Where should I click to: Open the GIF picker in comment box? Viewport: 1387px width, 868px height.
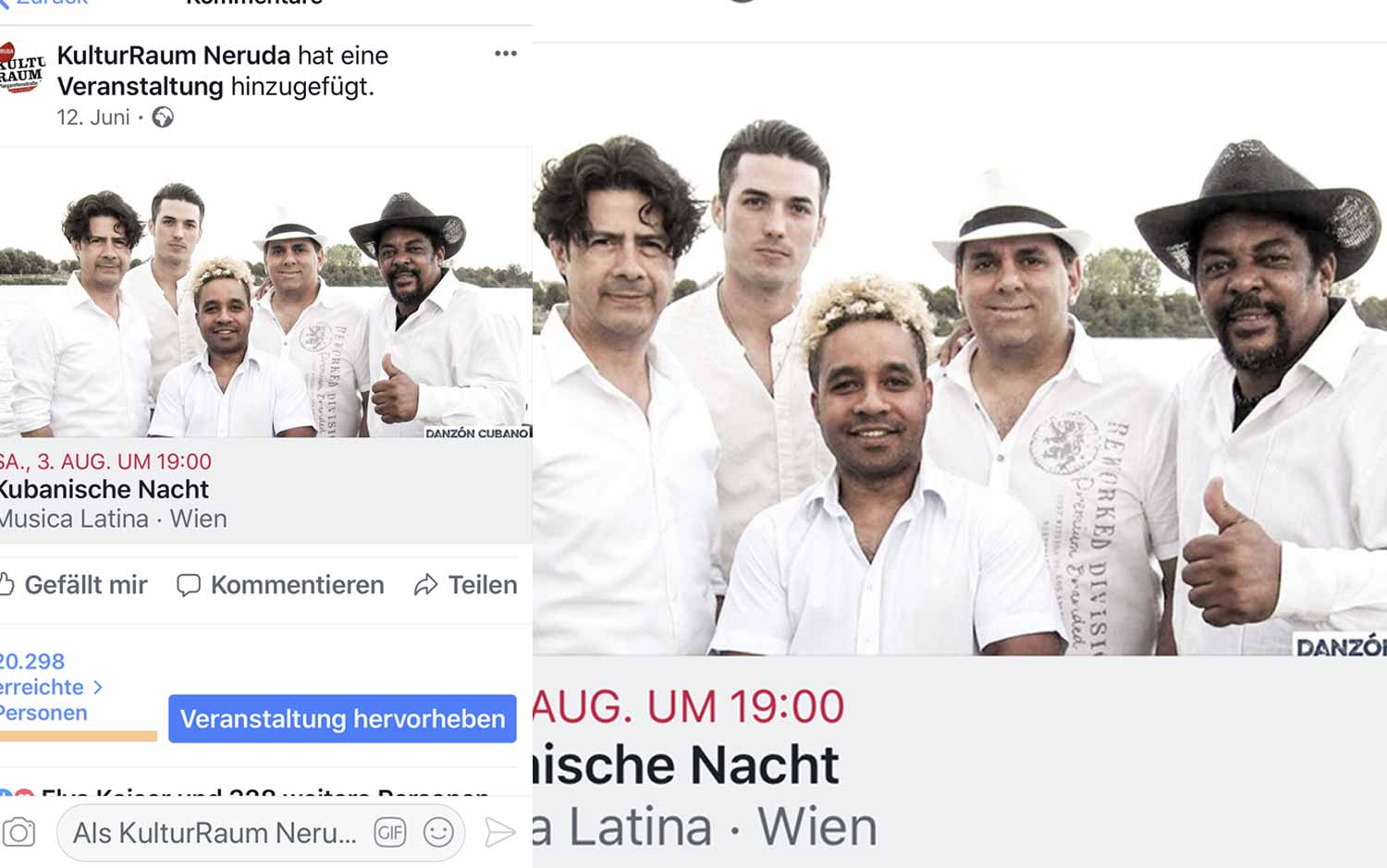point(390,833)
